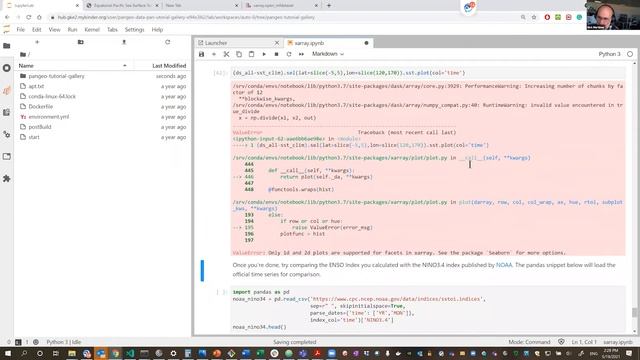The image size is (640, 360).
Task: Open the Extension Manager puzzle icon
Action: (x=7, y=178)
